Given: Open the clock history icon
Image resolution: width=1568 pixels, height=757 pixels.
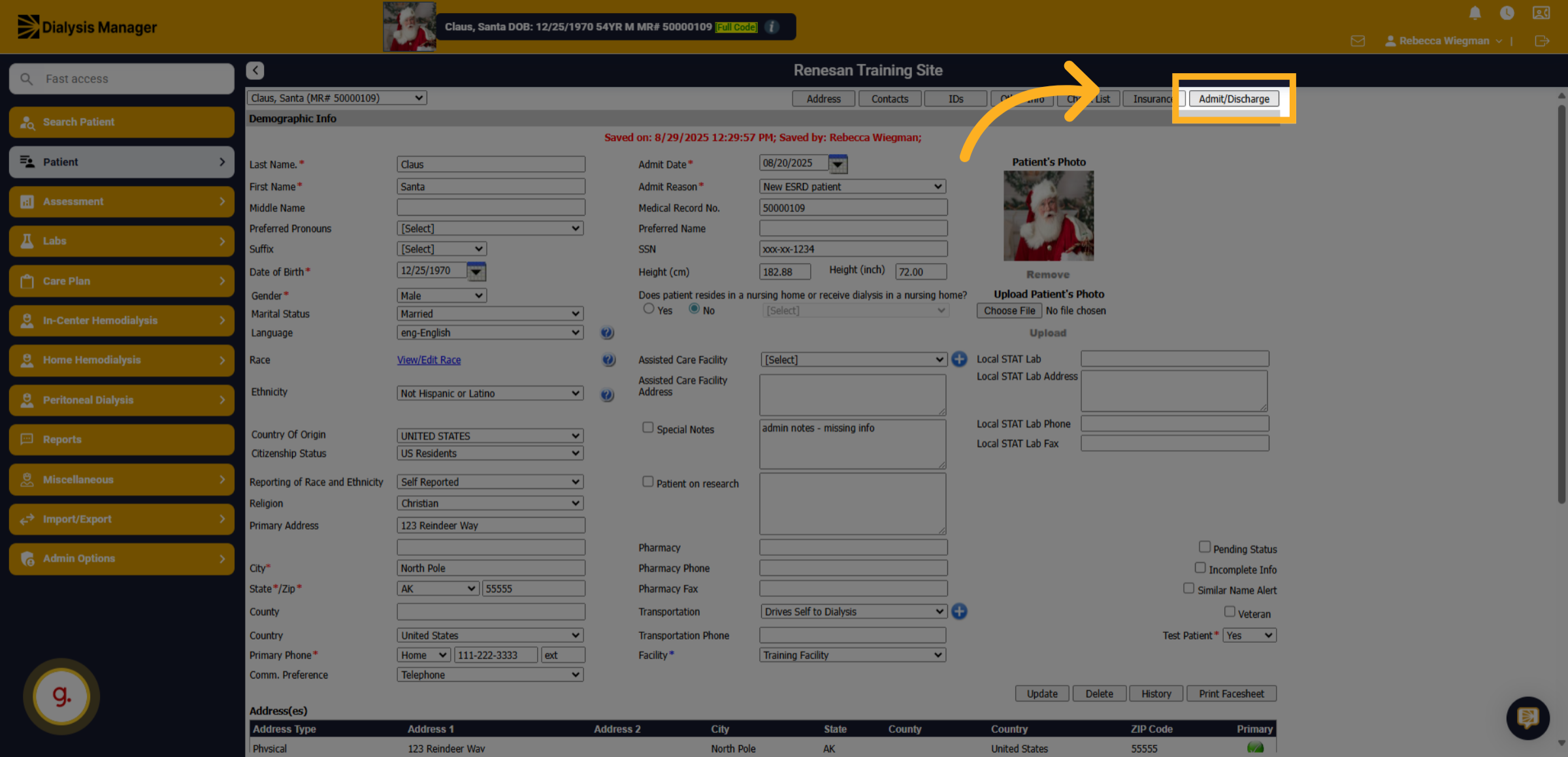Looking at the screenshot, I should coord(1507,13).
